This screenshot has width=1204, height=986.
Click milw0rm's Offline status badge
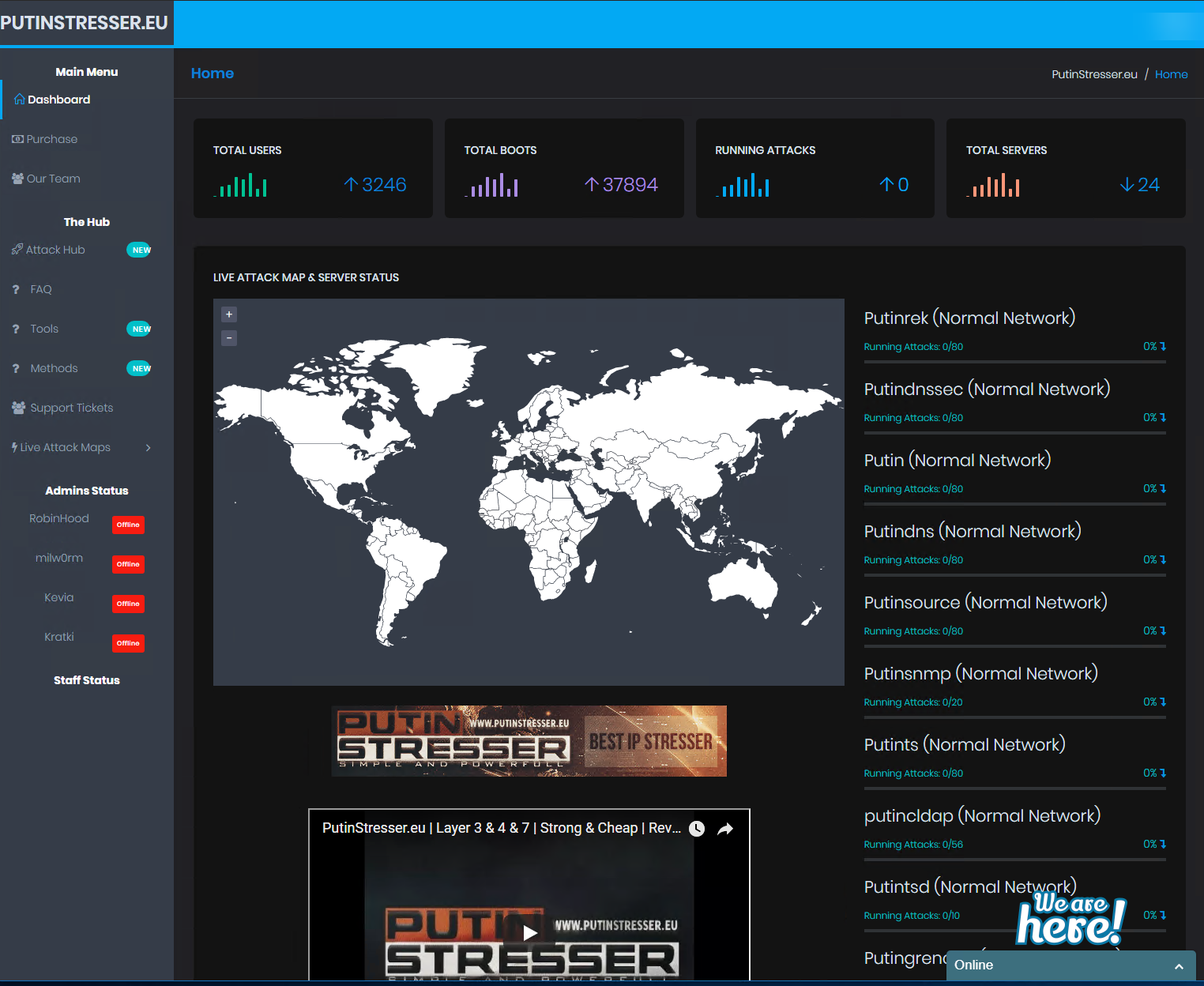coord(128,564)
